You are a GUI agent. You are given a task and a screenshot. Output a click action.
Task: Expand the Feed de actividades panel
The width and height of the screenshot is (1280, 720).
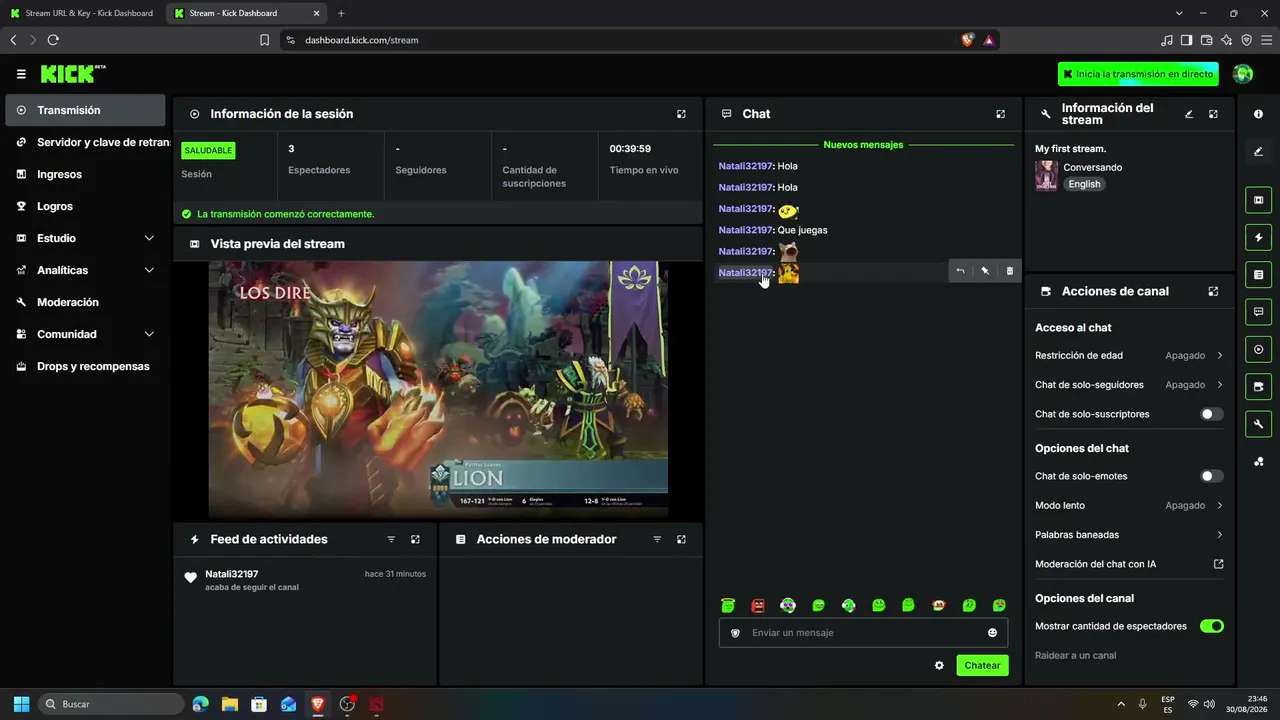click(415, 539)
